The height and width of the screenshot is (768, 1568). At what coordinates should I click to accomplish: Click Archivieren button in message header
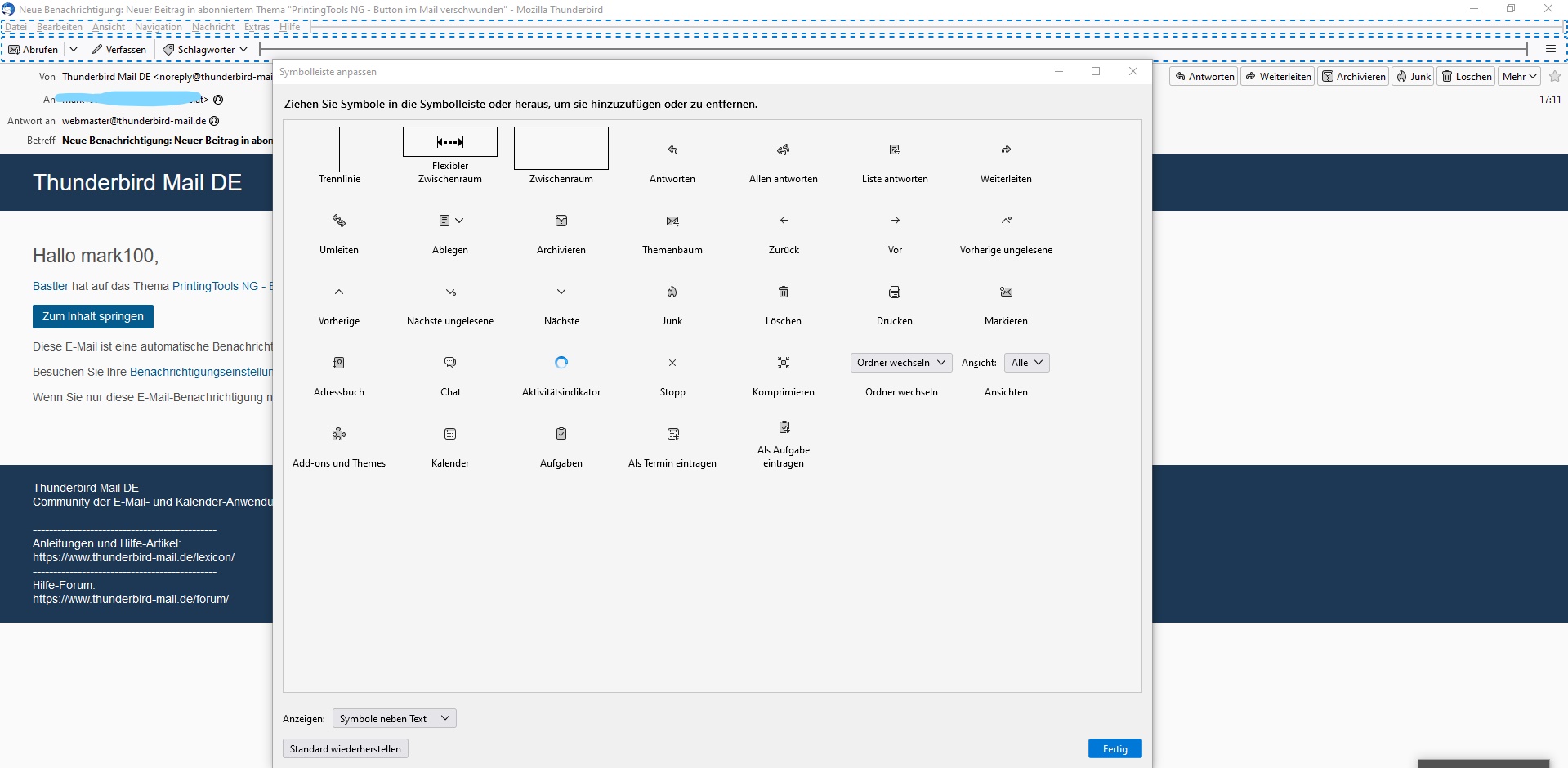(x=1354, y=77)
